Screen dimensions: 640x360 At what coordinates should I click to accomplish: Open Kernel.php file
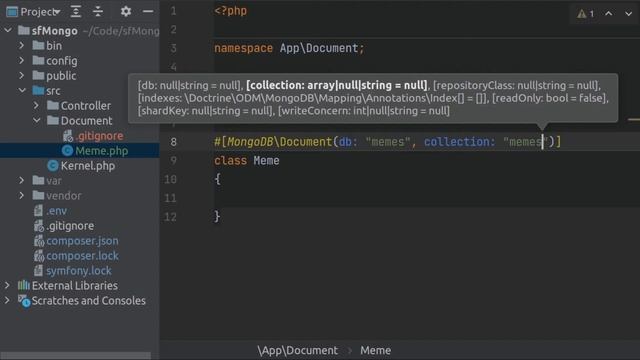coord(88,166)
